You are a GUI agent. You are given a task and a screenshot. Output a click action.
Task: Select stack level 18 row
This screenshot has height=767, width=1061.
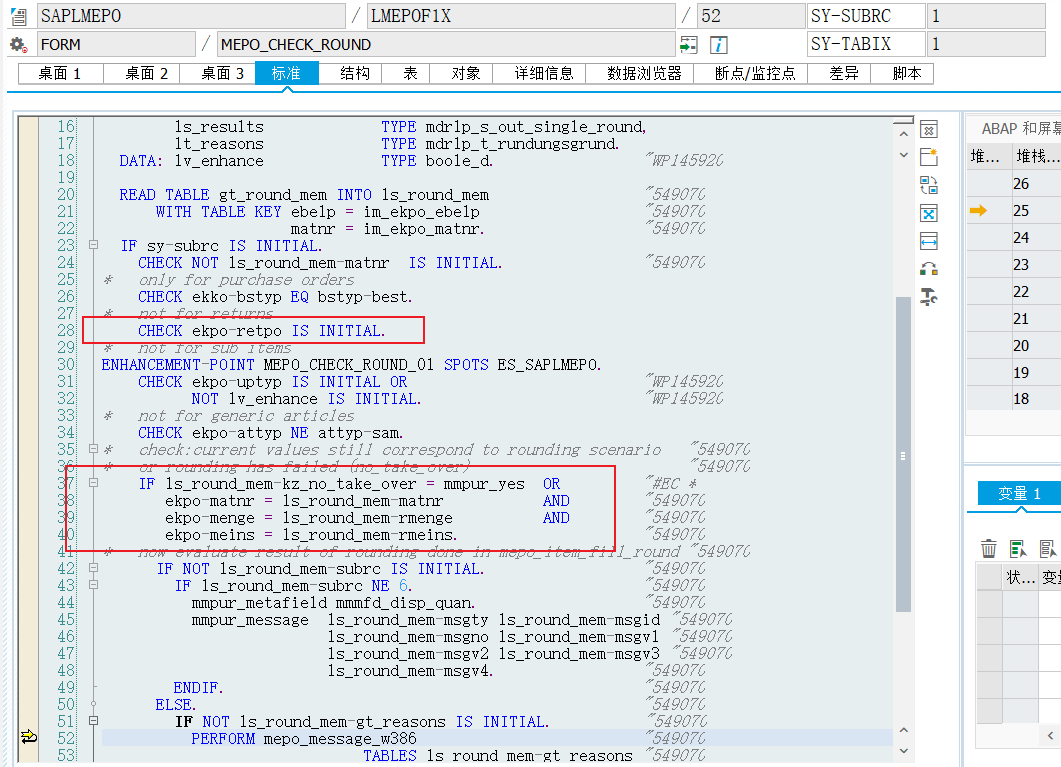tap(1014, 399)
